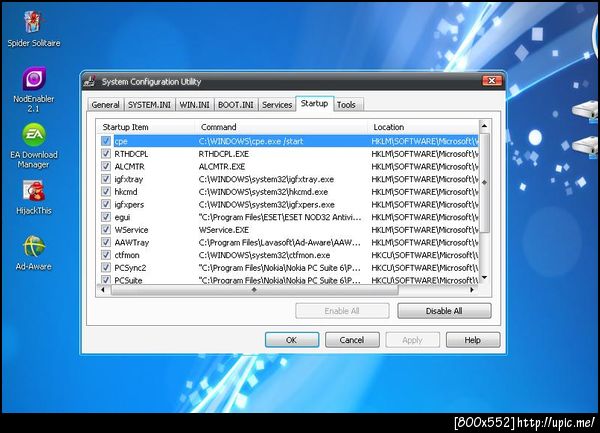Screen dimensions: 600x433
Task: Select the 'RTHDCPL.EXE' command cell
Action: click(224, 154)
